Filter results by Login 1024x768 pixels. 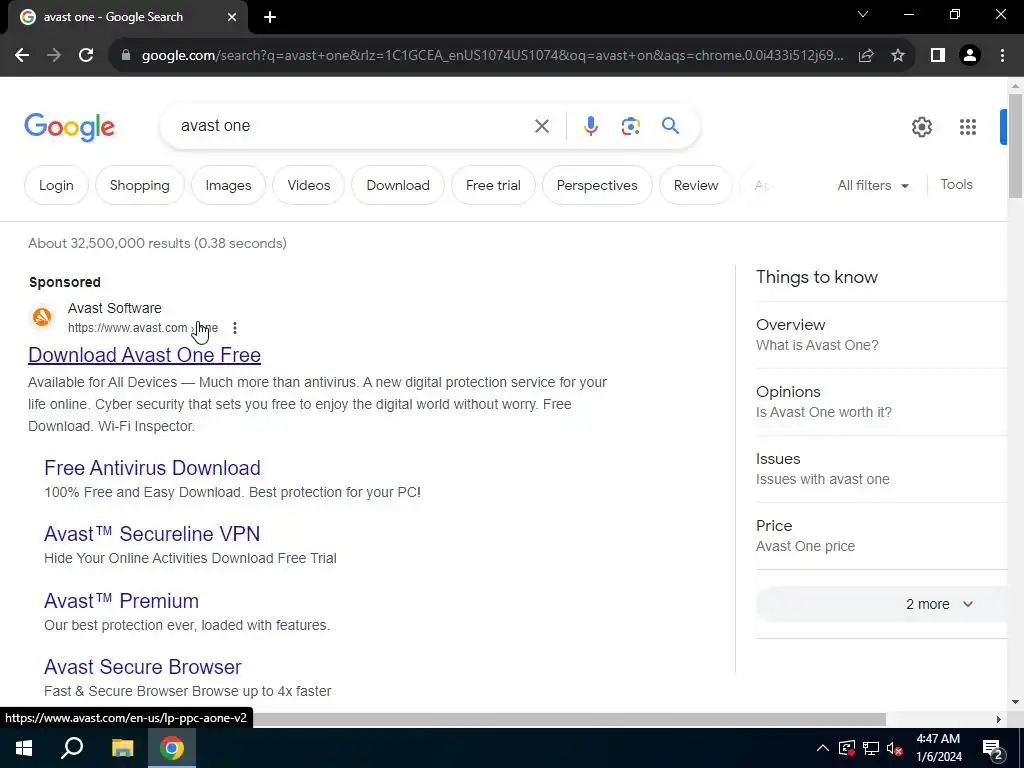pos(56,185)
